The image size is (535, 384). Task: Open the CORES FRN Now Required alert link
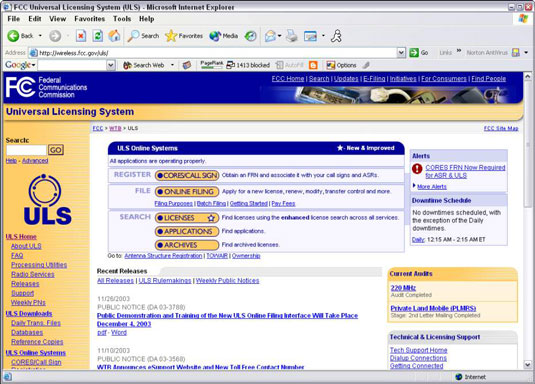465,171
